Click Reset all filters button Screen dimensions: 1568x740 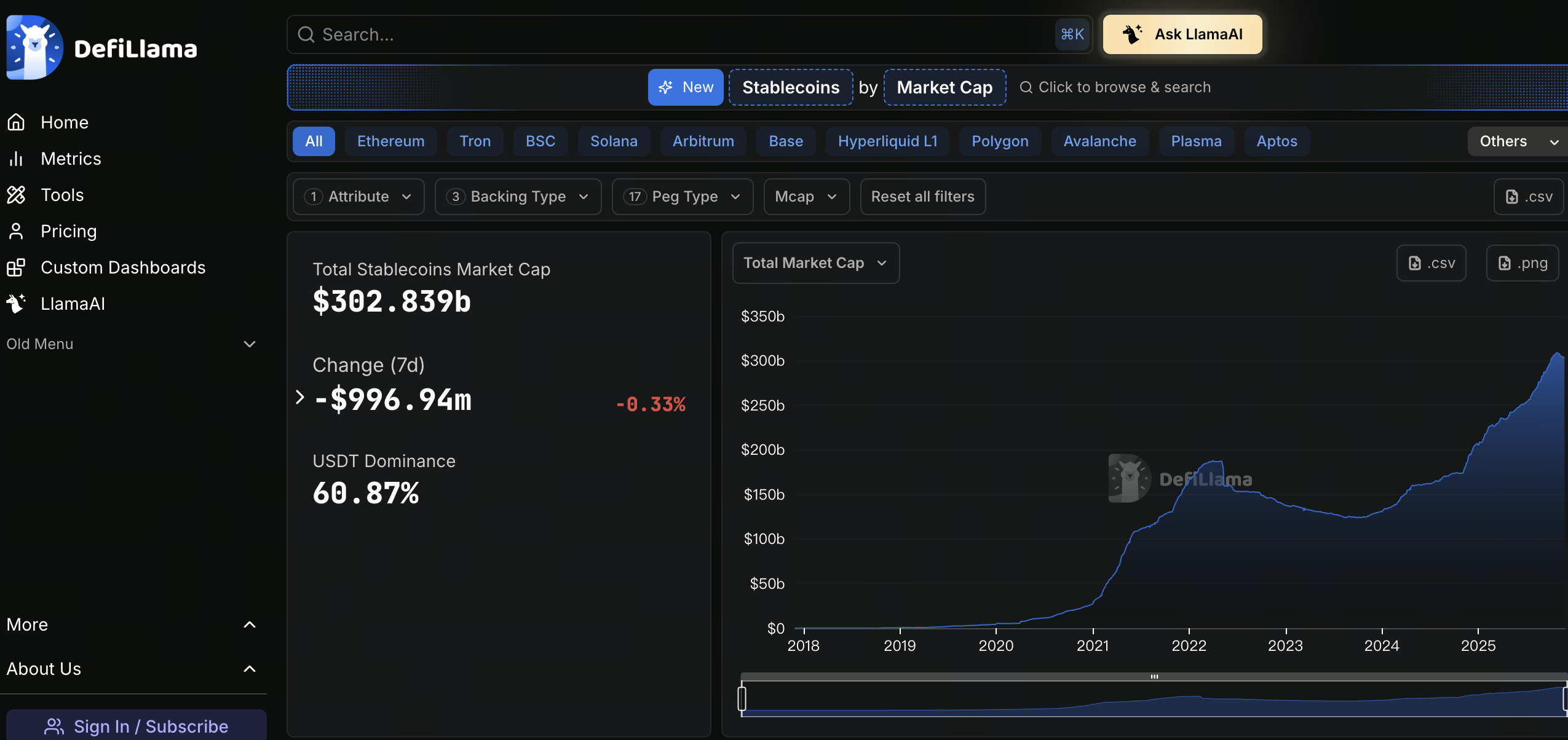point(922,197)
